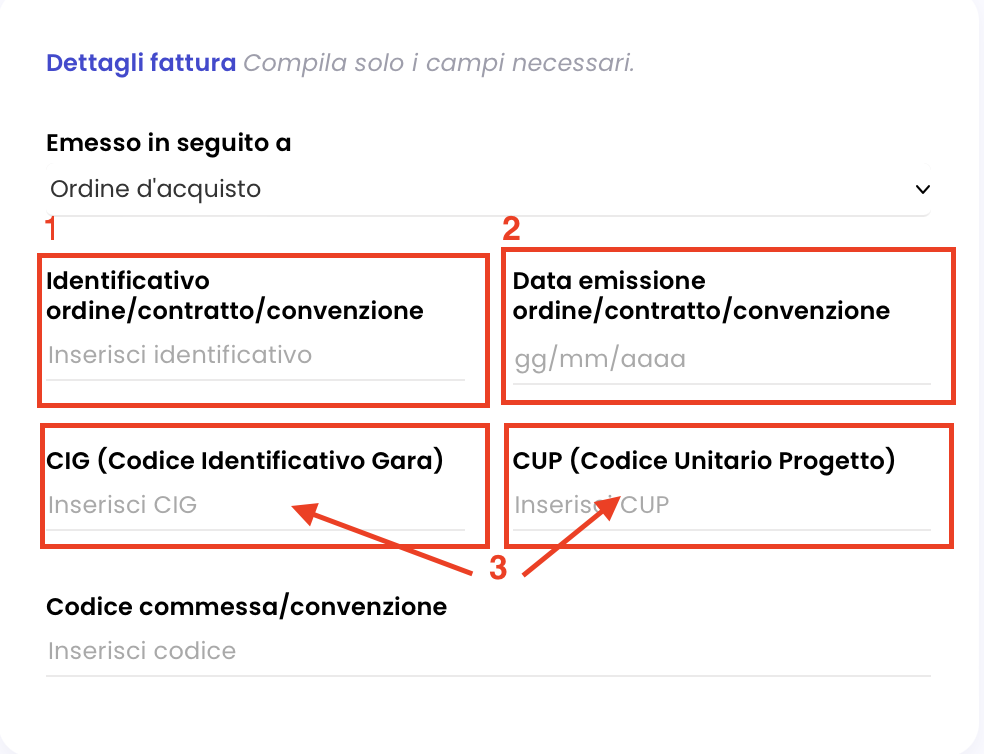The width and height of the screenshot is (984, 754).
Task: Click the red annotation number 1
Action: [51, 230]
